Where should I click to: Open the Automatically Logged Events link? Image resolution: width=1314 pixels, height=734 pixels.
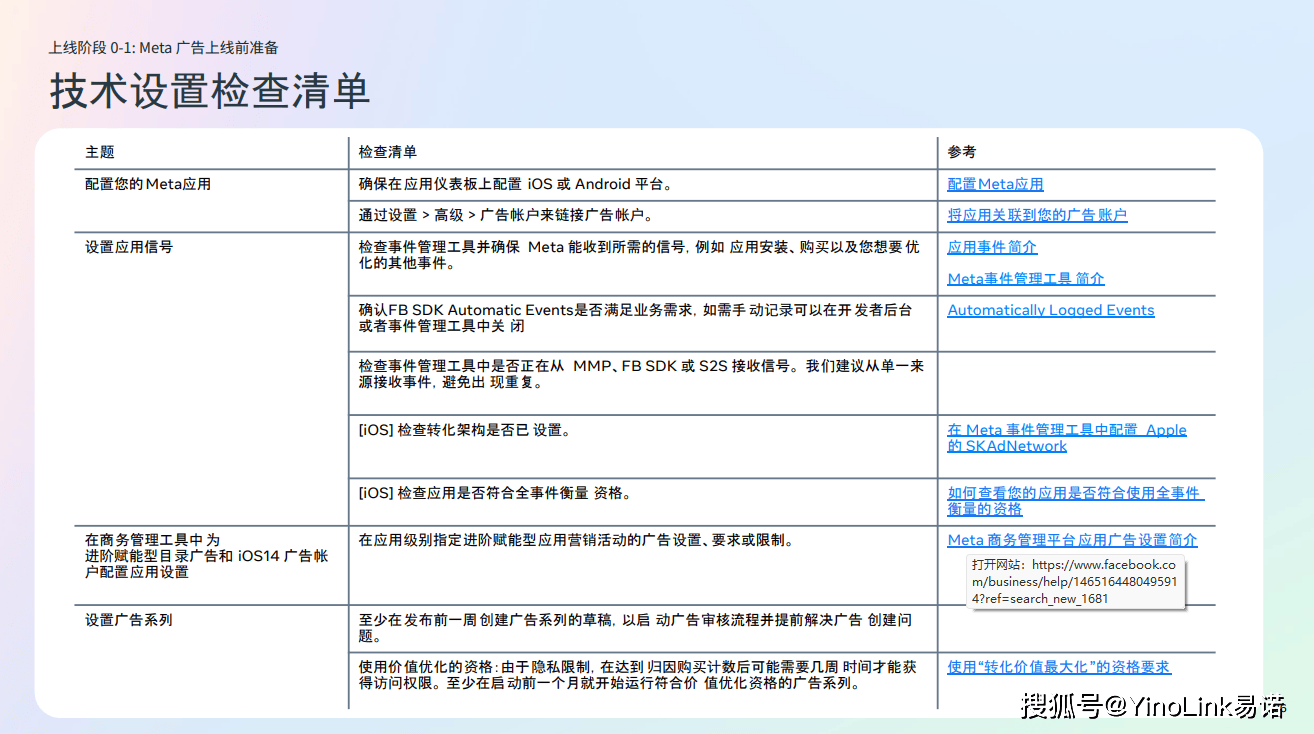1050,310
